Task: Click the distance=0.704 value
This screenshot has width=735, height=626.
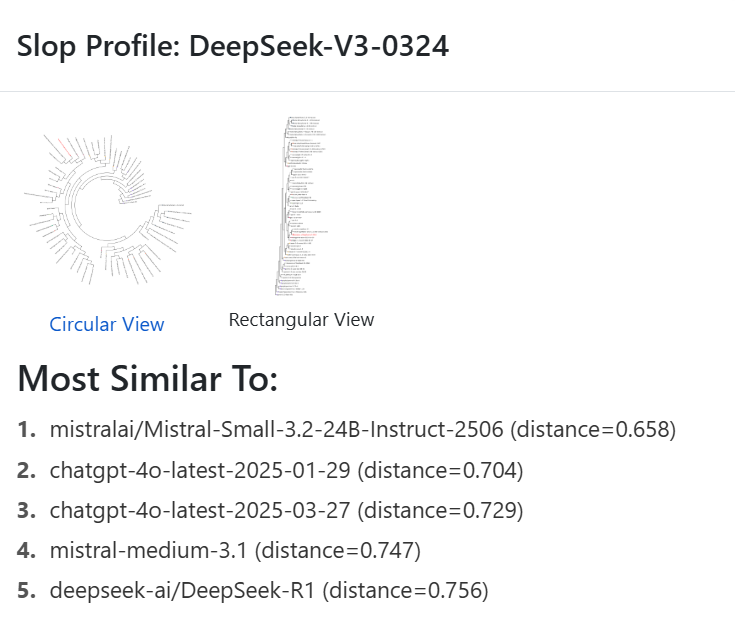Action: pyautogui.click(x=440, y=470)
